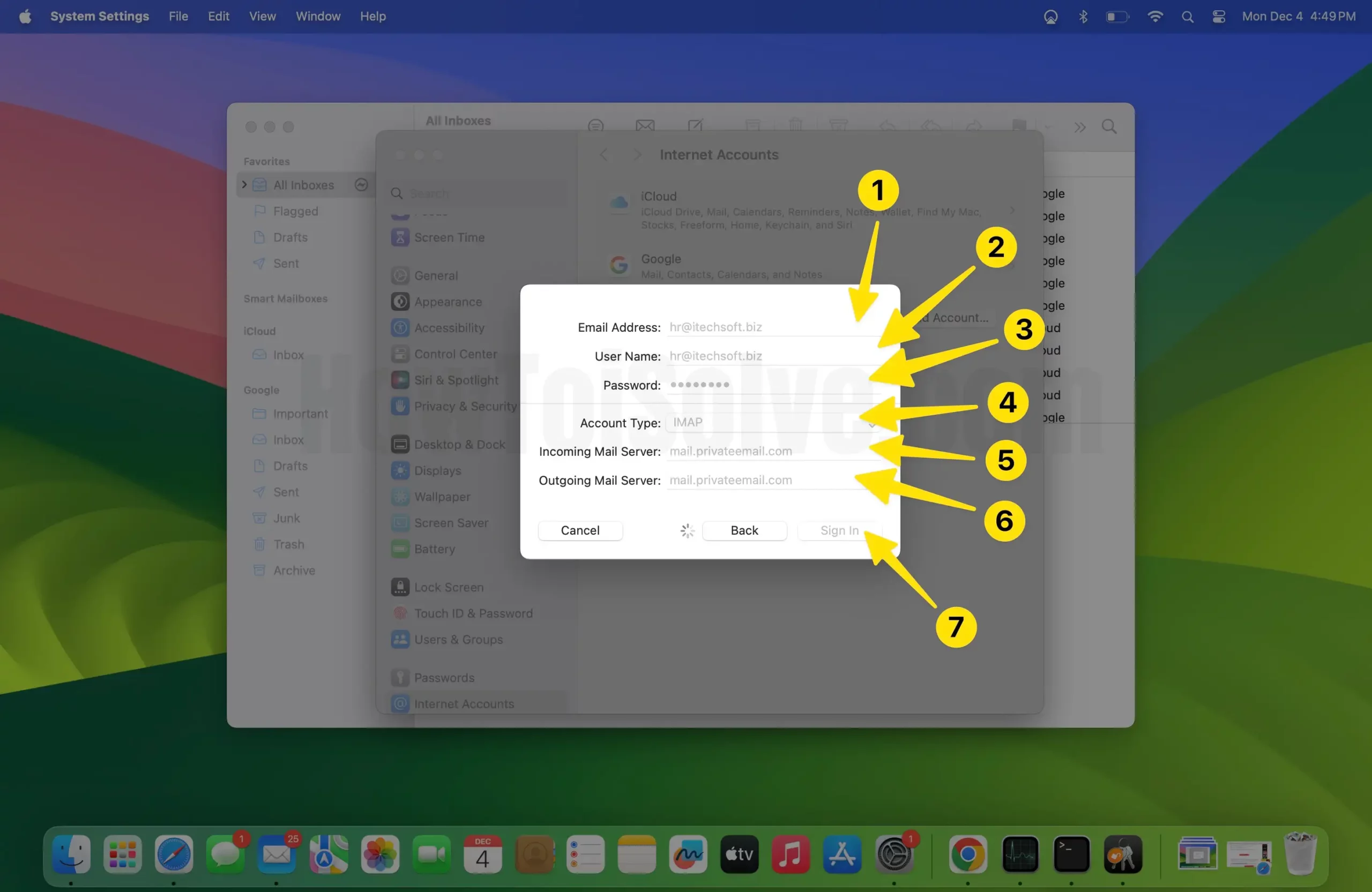Launch Mail app in the Dock
The width and height of the screenshot is (1372, 892).
tap(276, 853)
